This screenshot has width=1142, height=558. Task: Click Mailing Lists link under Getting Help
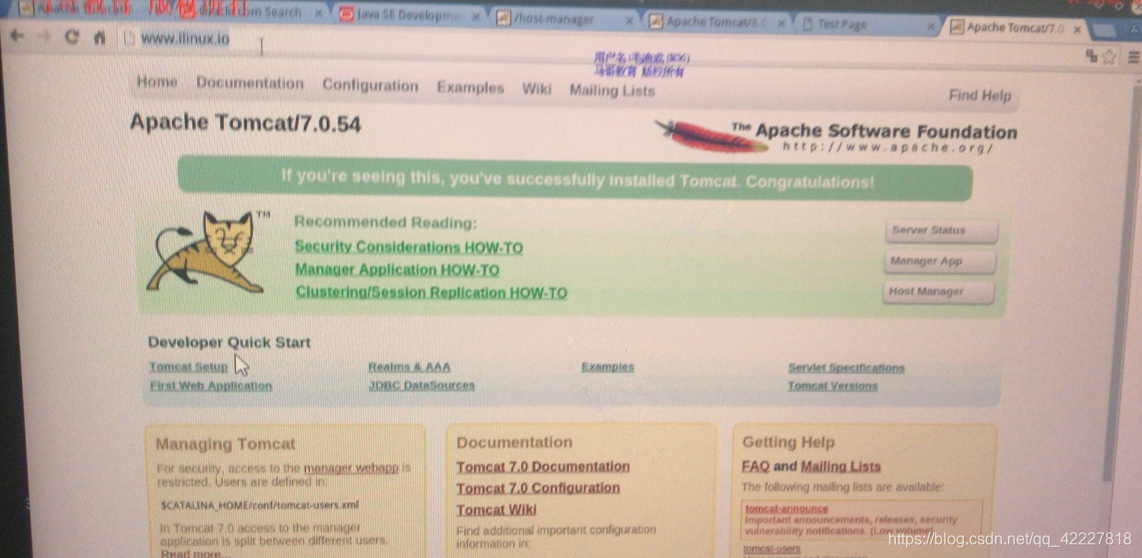point(840,466)
